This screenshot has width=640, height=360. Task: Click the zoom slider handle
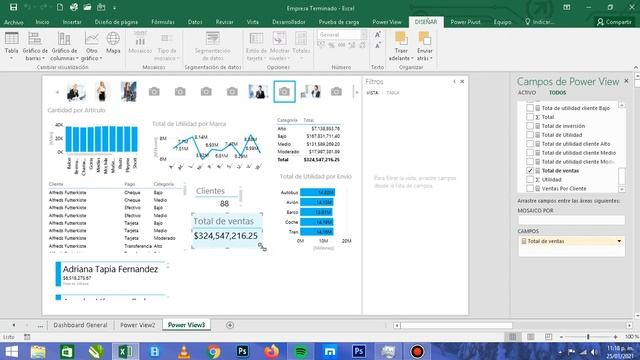(588, 337)
